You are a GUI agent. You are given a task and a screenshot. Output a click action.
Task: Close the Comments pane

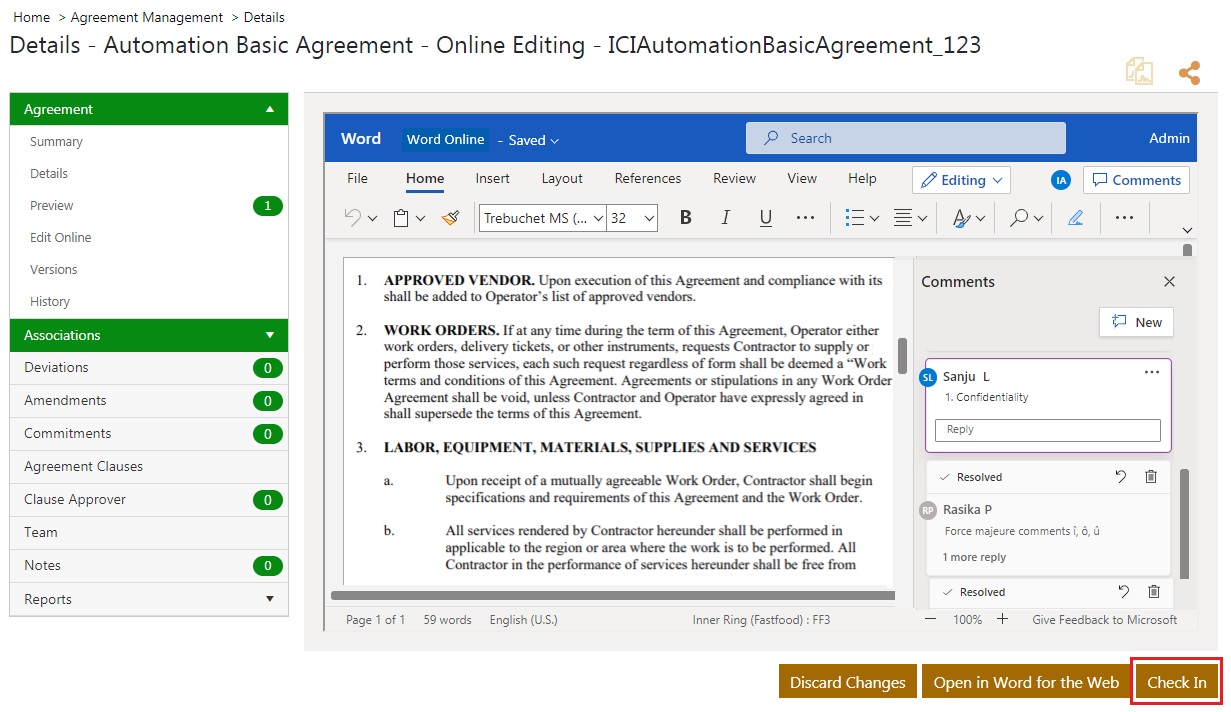pos(1169,282)
